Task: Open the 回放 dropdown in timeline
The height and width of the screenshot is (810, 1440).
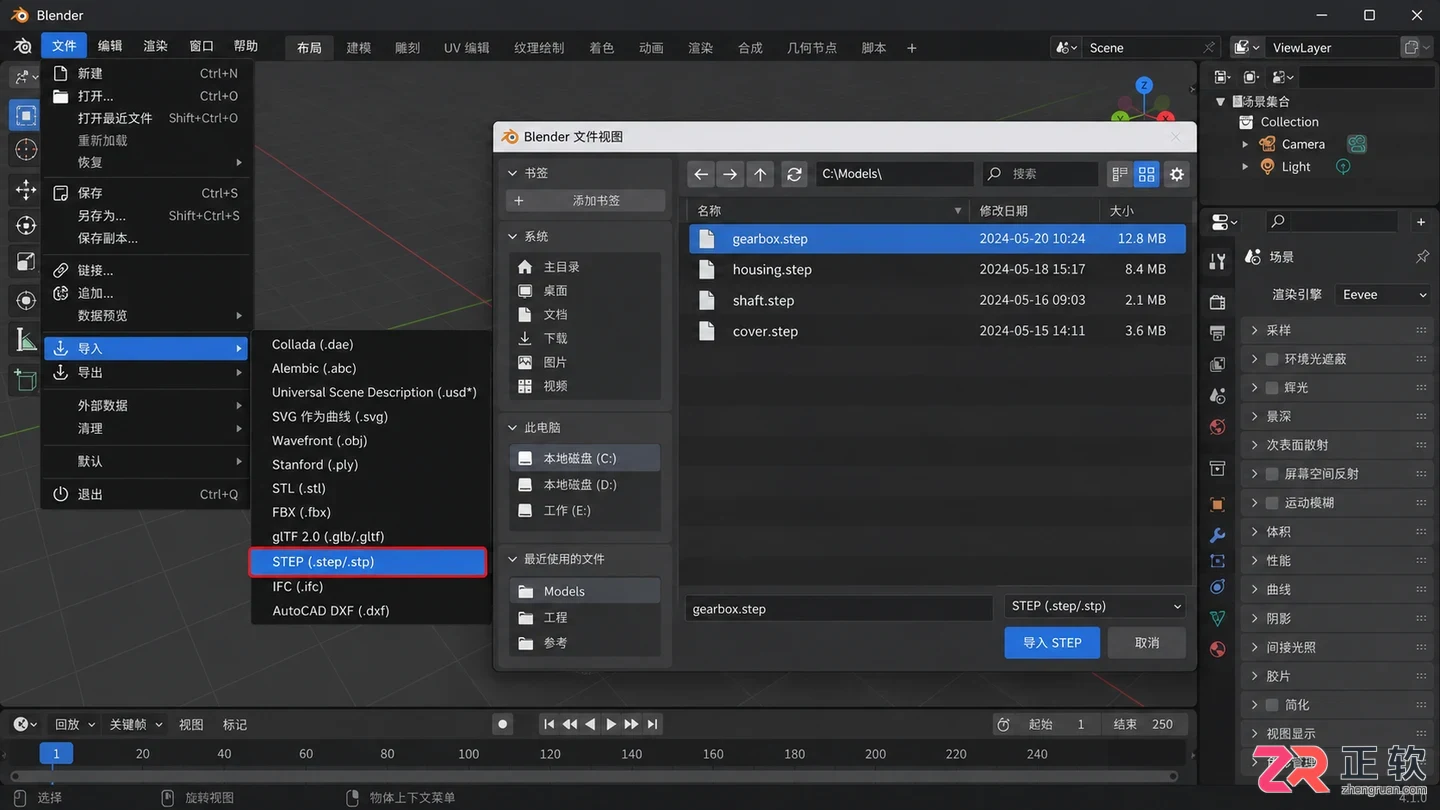Action: point(75,724)
